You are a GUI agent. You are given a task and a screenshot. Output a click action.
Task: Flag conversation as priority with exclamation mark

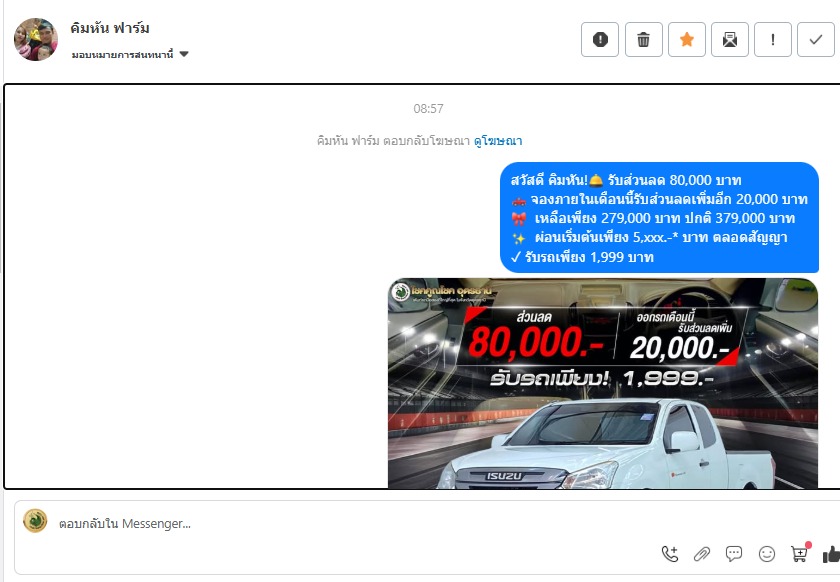click(x=772, y=39)
